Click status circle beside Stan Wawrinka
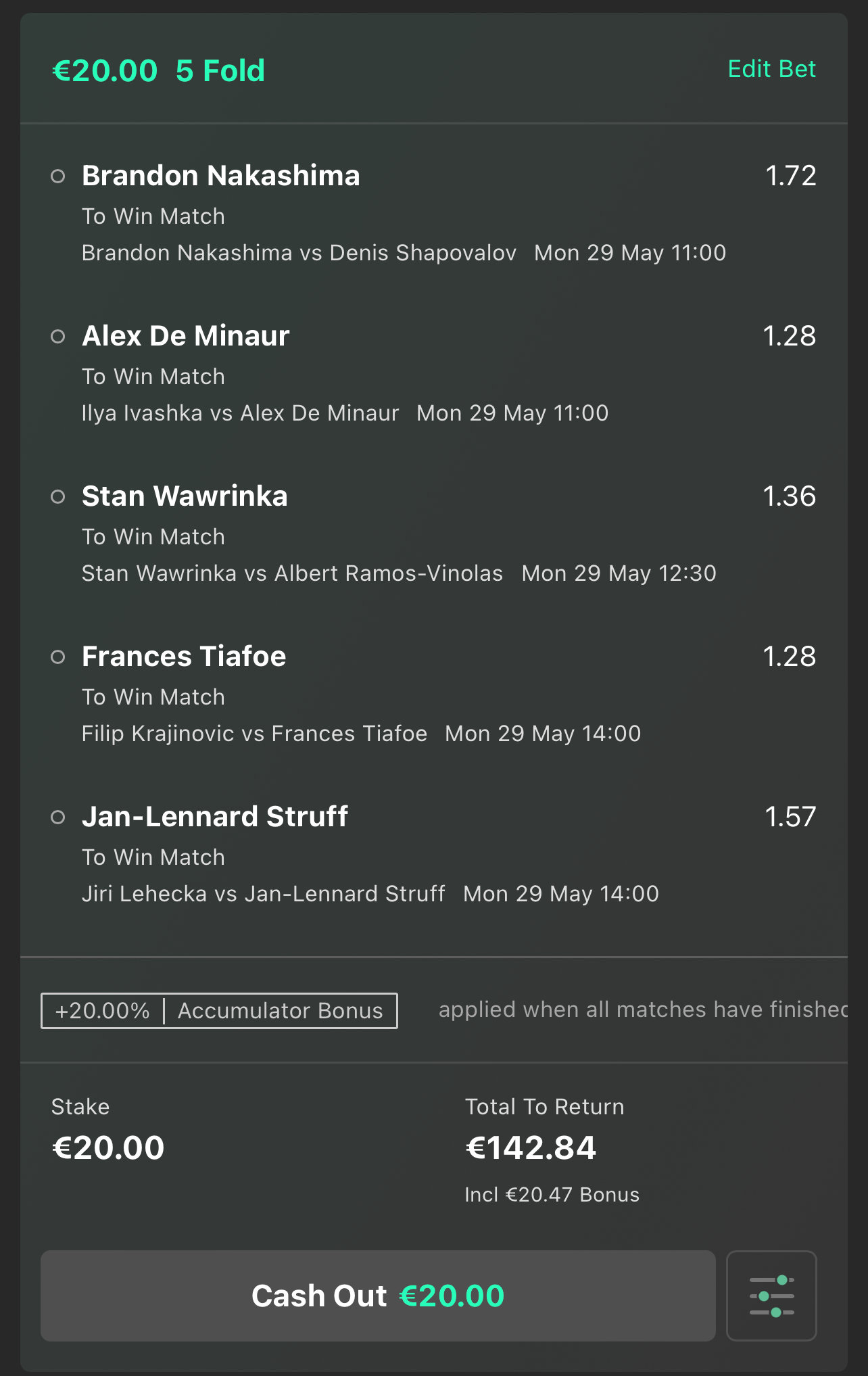868x1376 pixels. (58, 497)
